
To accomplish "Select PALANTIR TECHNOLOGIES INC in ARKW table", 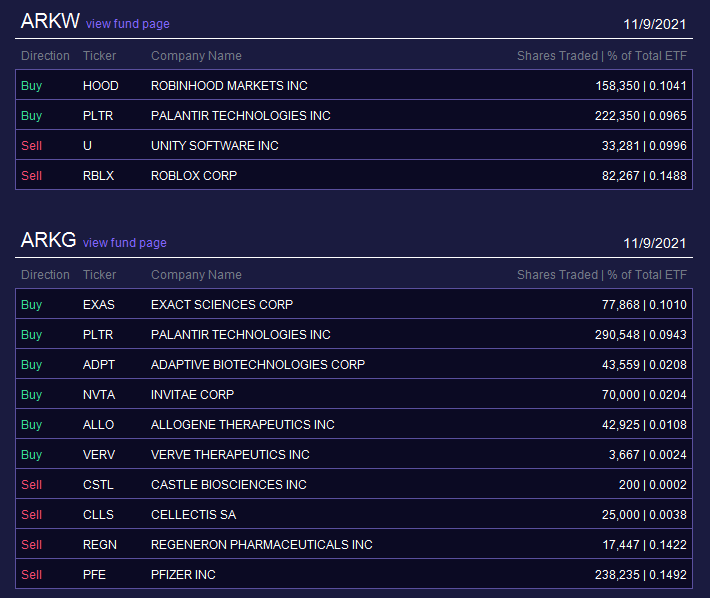I will [x=240, y=115].
